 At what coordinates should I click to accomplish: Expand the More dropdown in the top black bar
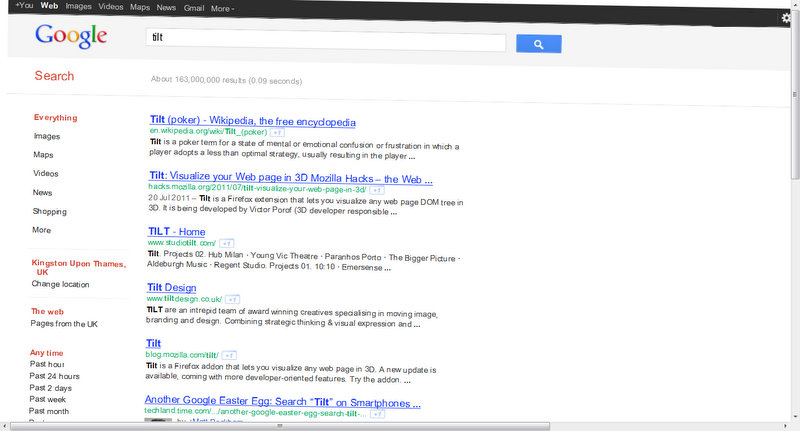222,8
